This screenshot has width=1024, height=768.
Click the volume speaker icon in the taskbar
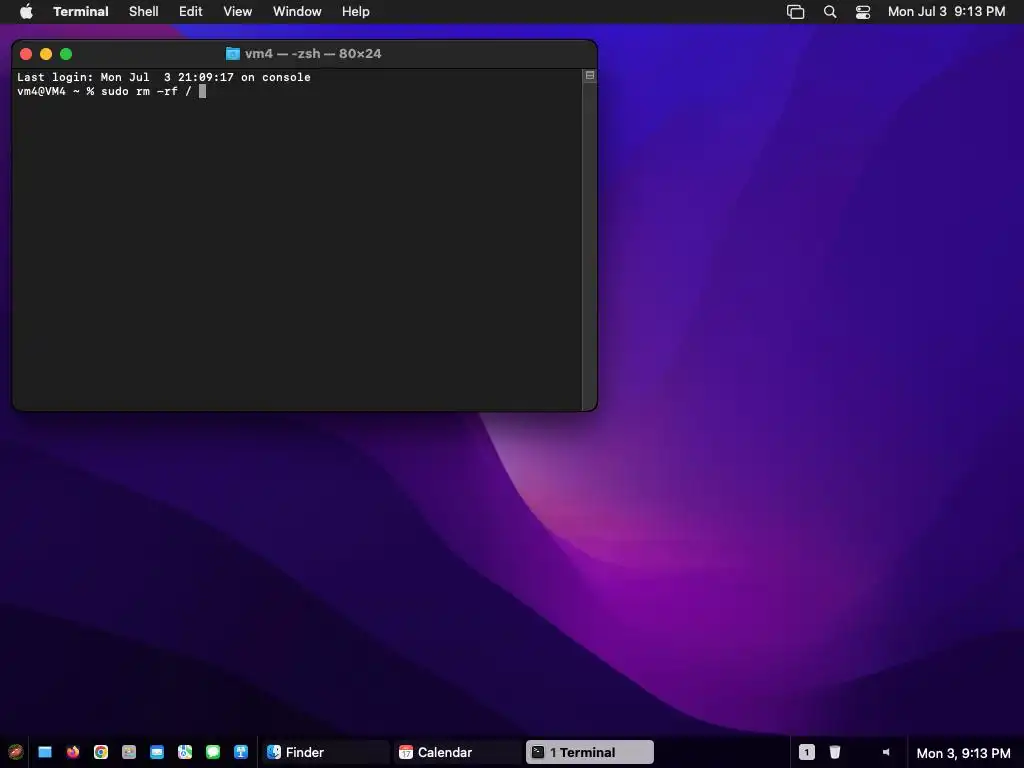(886, 752)
